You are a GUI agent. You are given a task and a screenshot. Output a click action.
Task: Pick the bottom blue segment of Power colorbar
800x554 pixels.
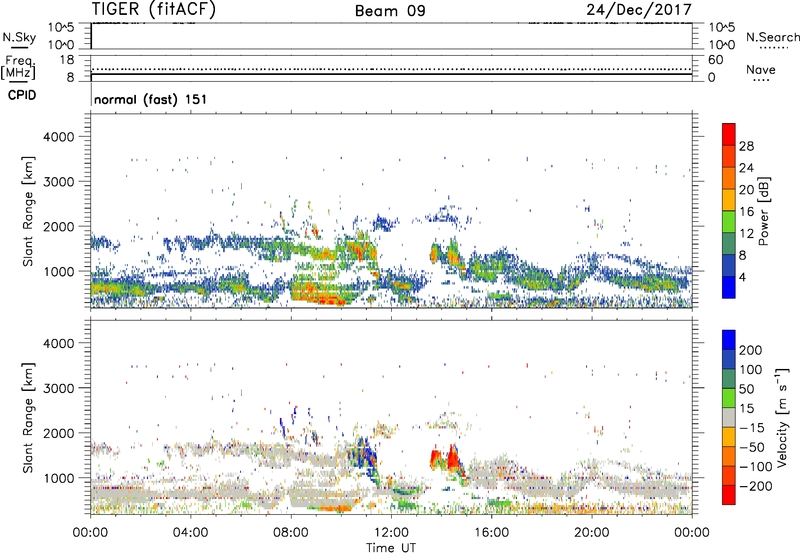[729, 288]
